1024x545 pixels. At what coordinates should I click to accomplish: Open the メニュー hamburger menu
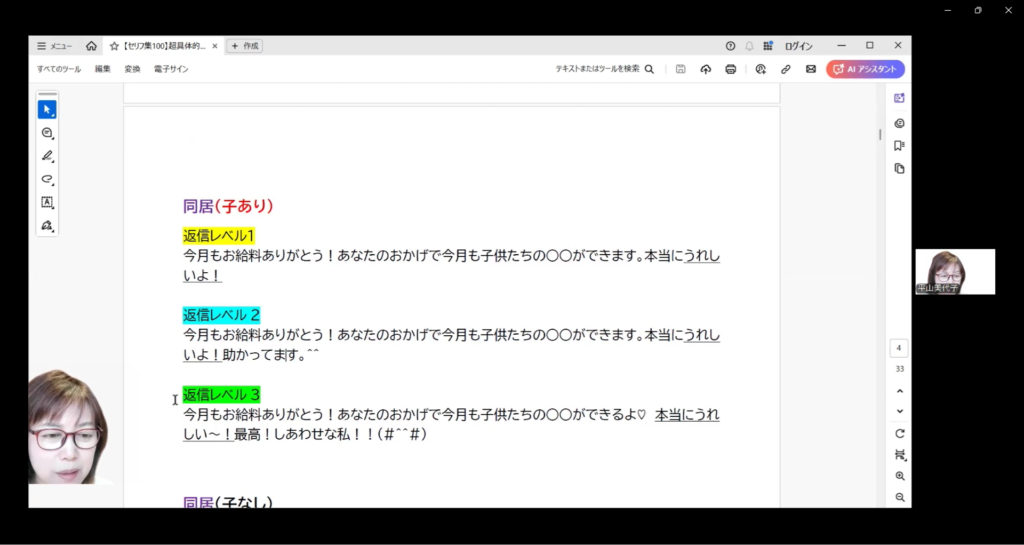click(54, 46)
